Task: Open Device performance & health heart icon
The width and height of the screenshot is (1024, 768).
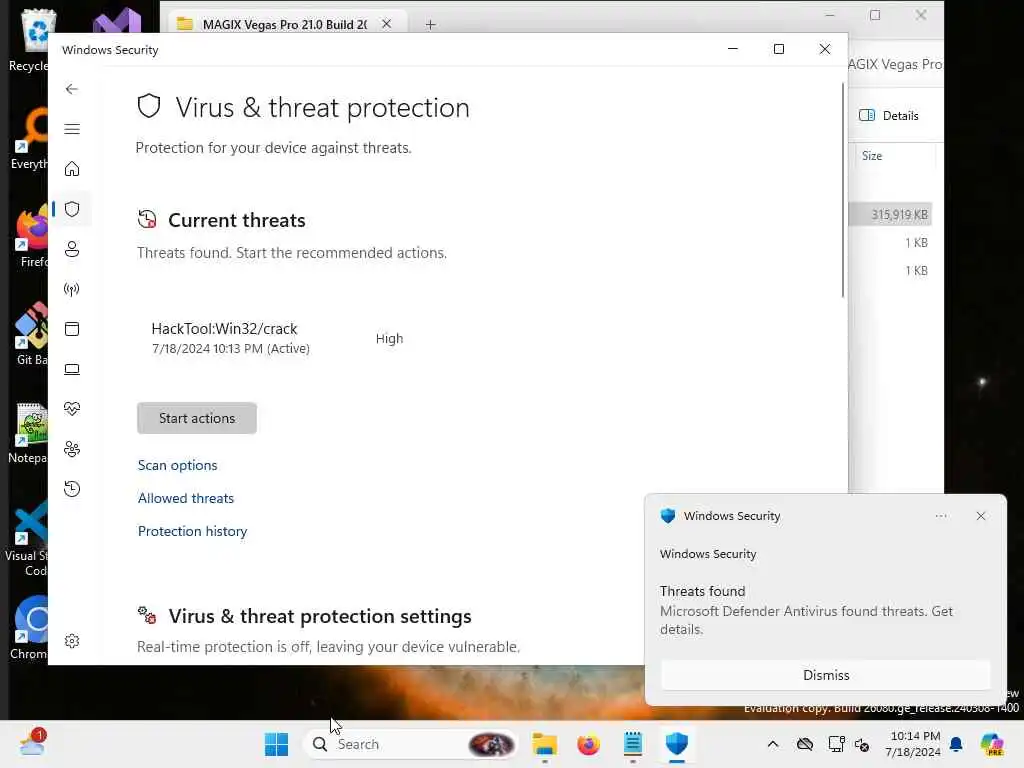Action: point(72,409)
